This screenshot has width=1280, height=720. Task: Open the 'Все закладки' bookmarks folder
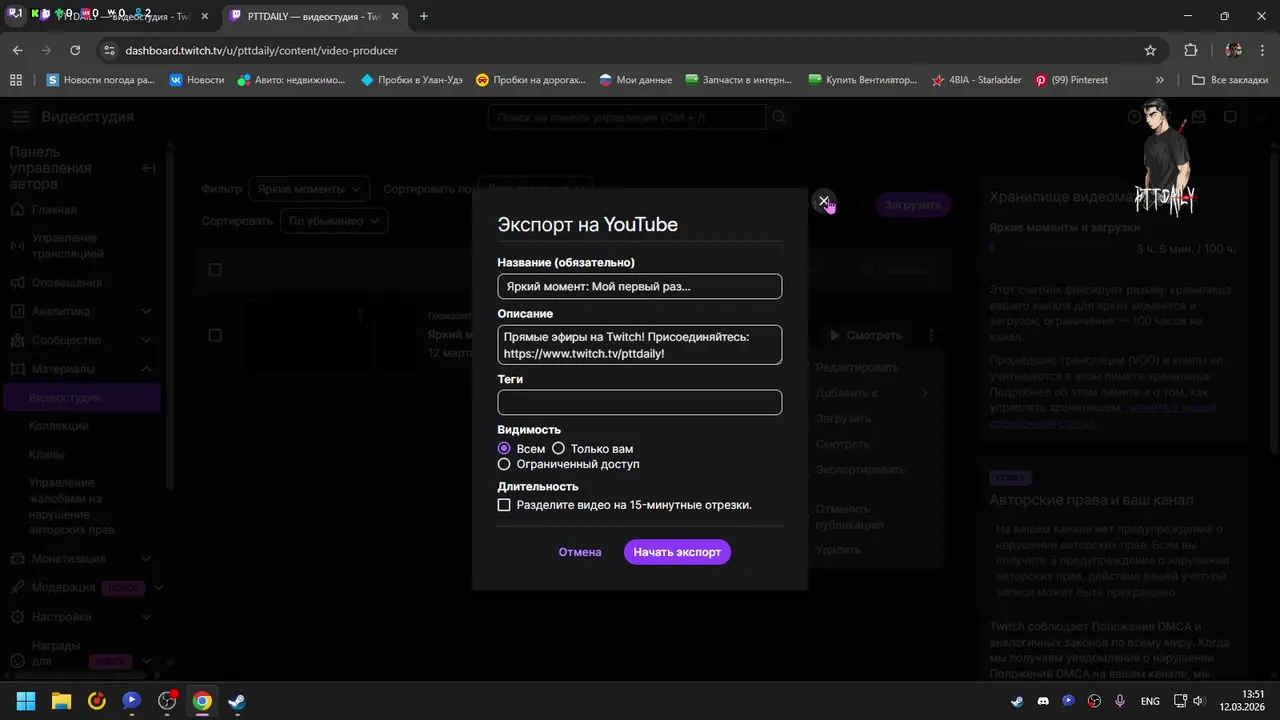(1229, 80)
